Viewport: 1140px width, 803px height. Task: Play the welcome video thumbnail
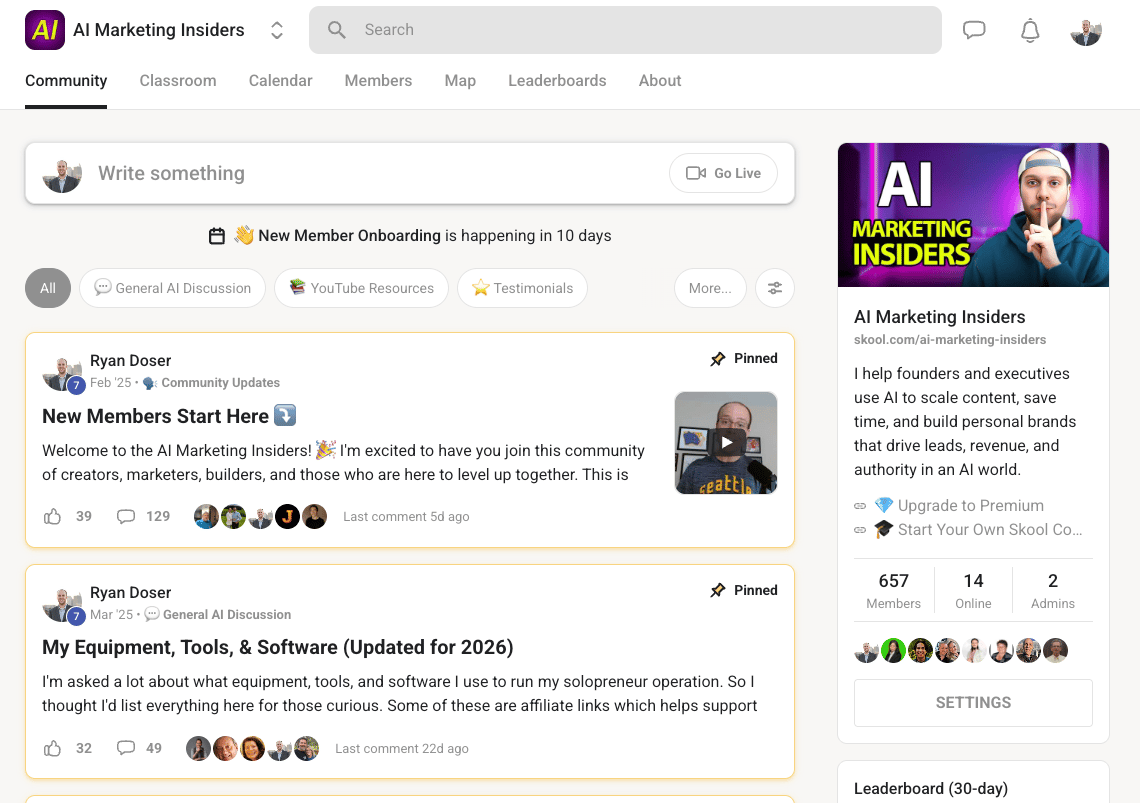click(726, 442)
